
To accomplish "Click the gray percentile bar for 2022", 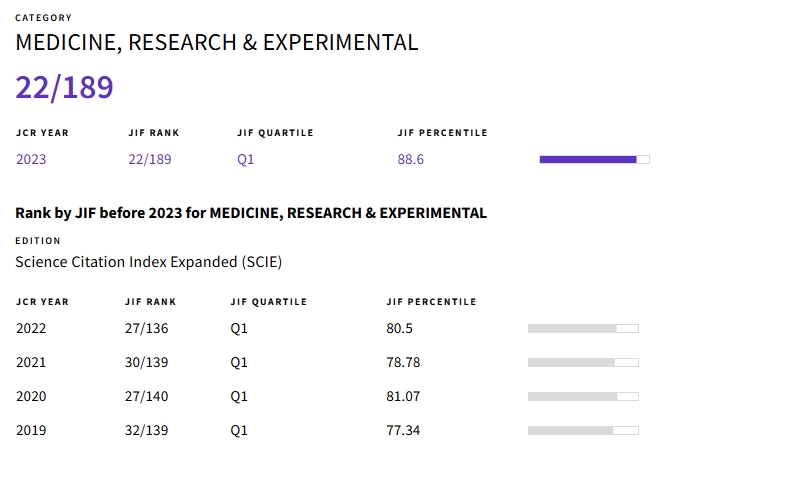I will tap(583, 328).
